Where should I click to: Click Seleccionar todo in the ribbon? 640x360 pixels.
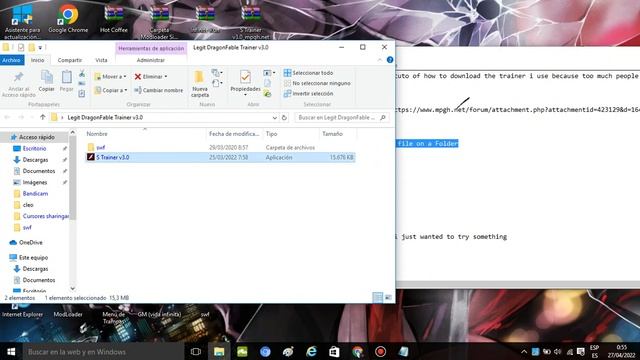(309, 73)
